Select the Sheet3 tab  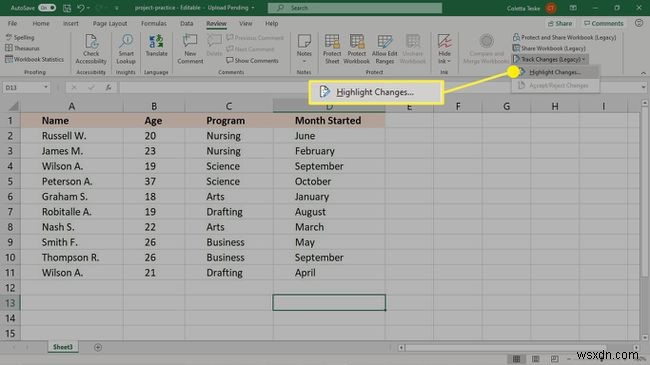[63, 347]
